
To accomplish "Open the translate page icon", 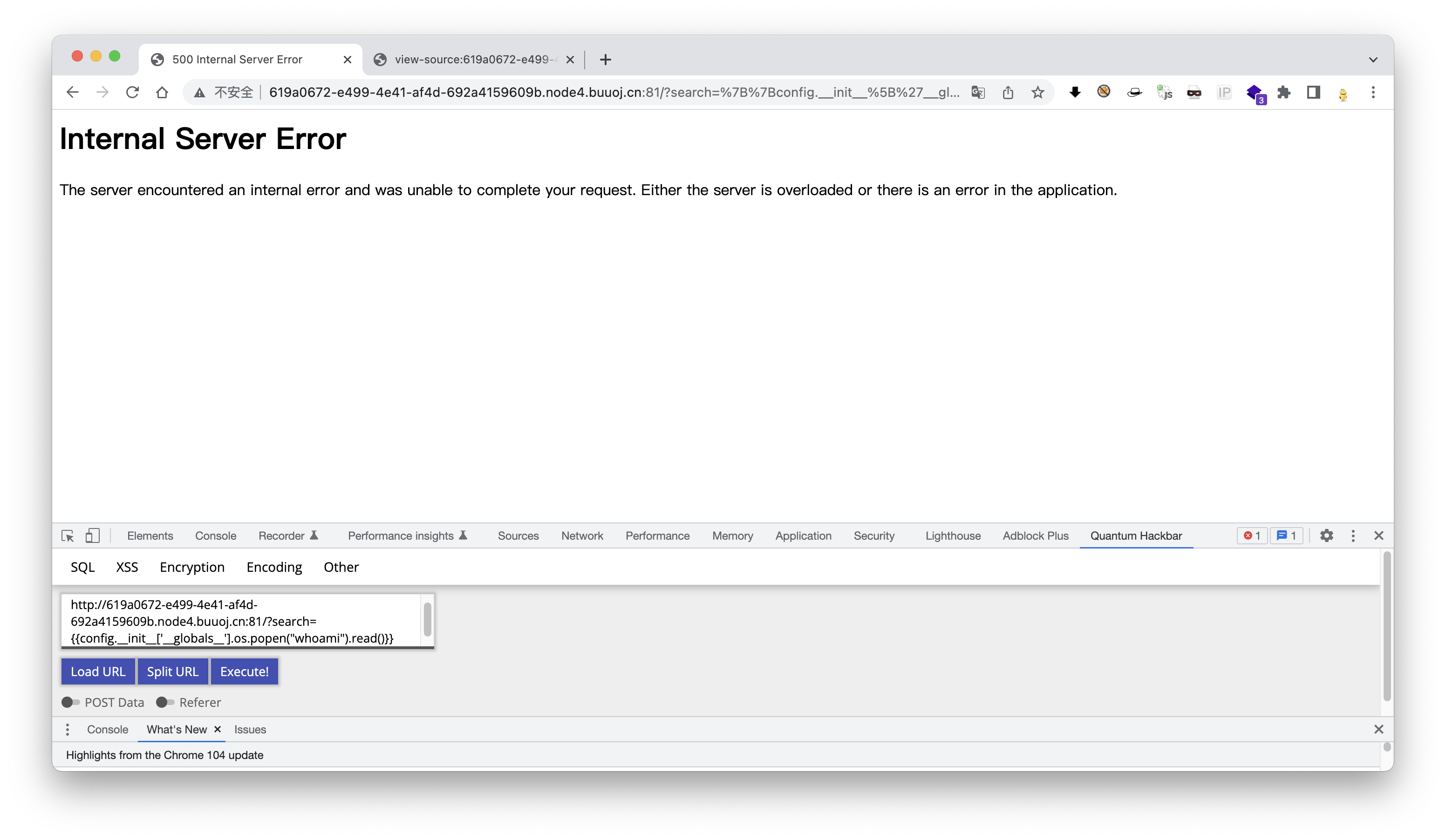I will pyautogui.click(x=978, y=92).
